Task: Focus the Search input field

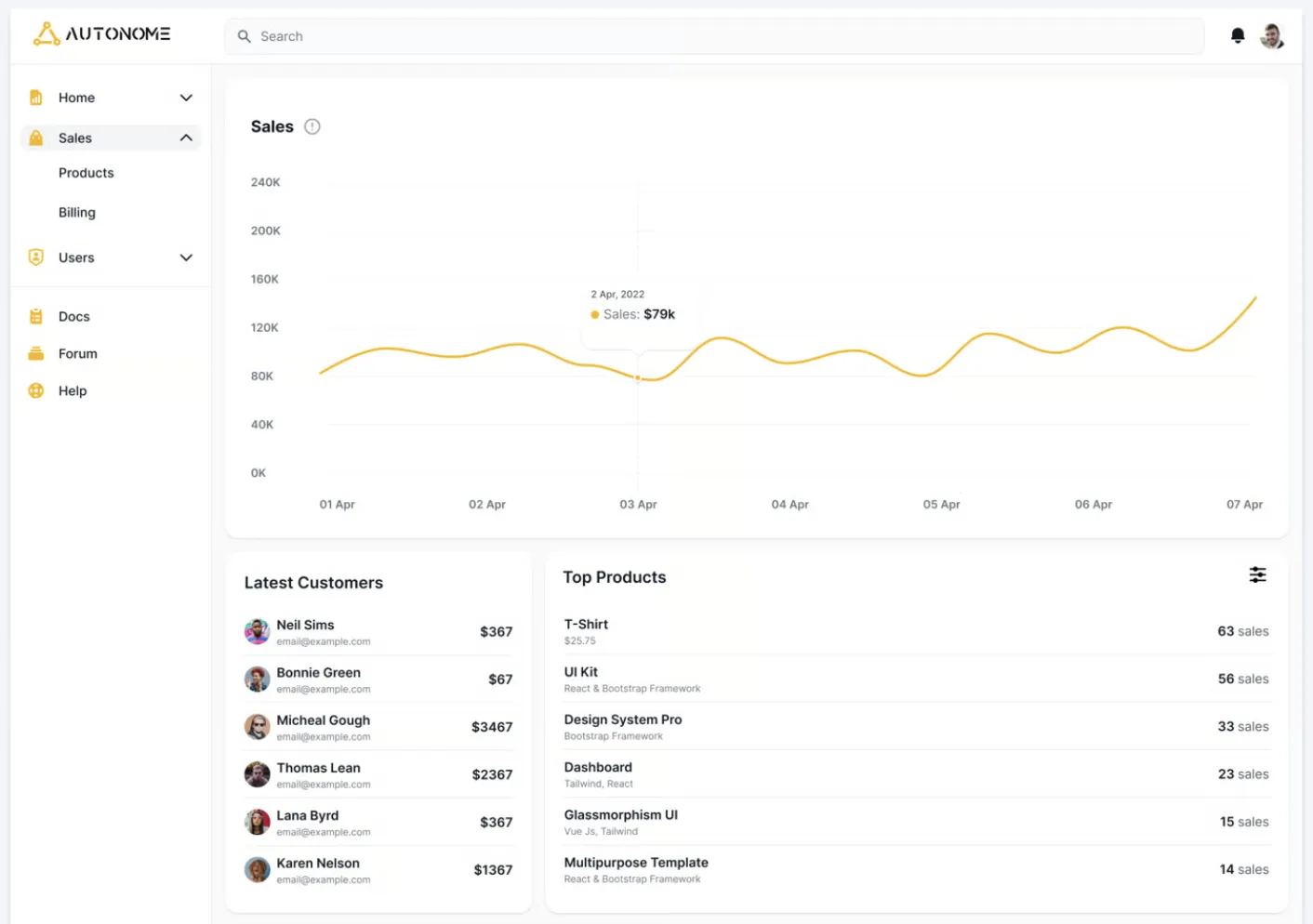Action: 714,36
